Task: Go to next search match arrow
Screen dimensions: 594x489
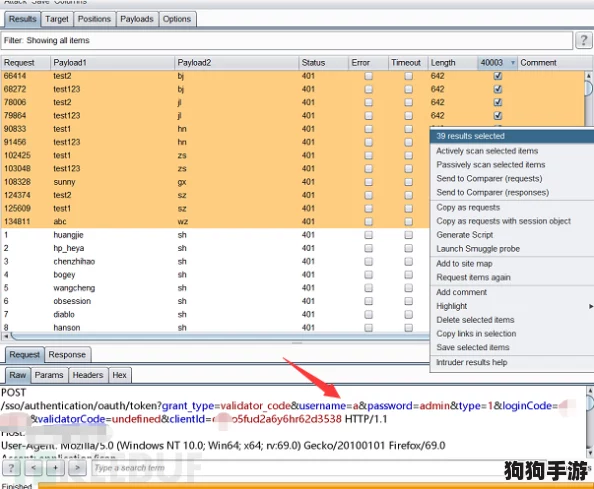Action: pos(77,468)
